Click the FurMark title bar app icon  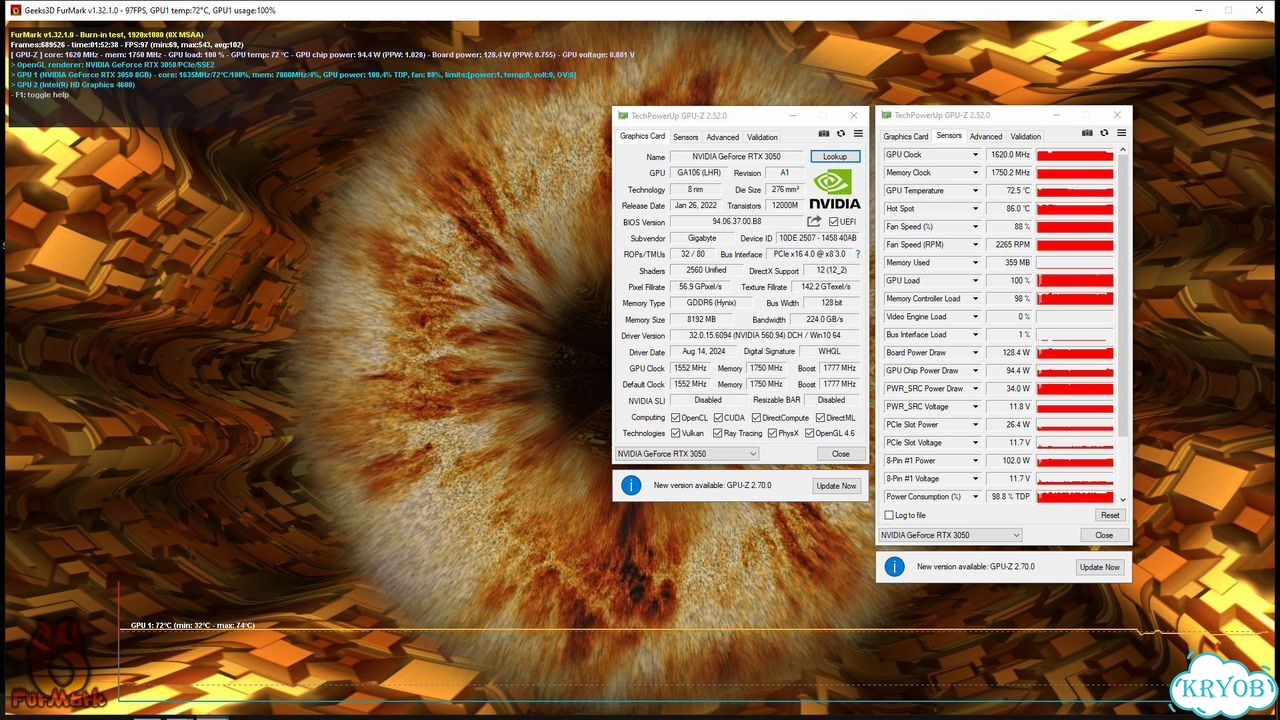pyautogui.click(x=14, y=10)
